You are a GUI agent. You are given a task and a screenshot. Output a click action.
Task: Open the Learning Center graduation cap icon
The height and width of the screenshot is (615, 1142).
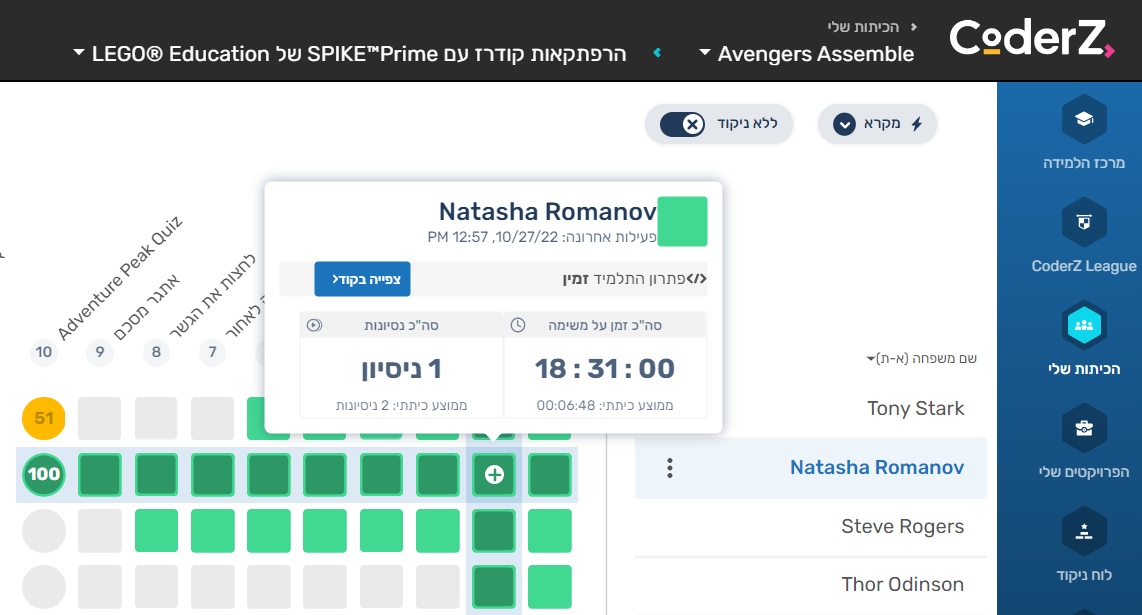tap(1083, 120)
